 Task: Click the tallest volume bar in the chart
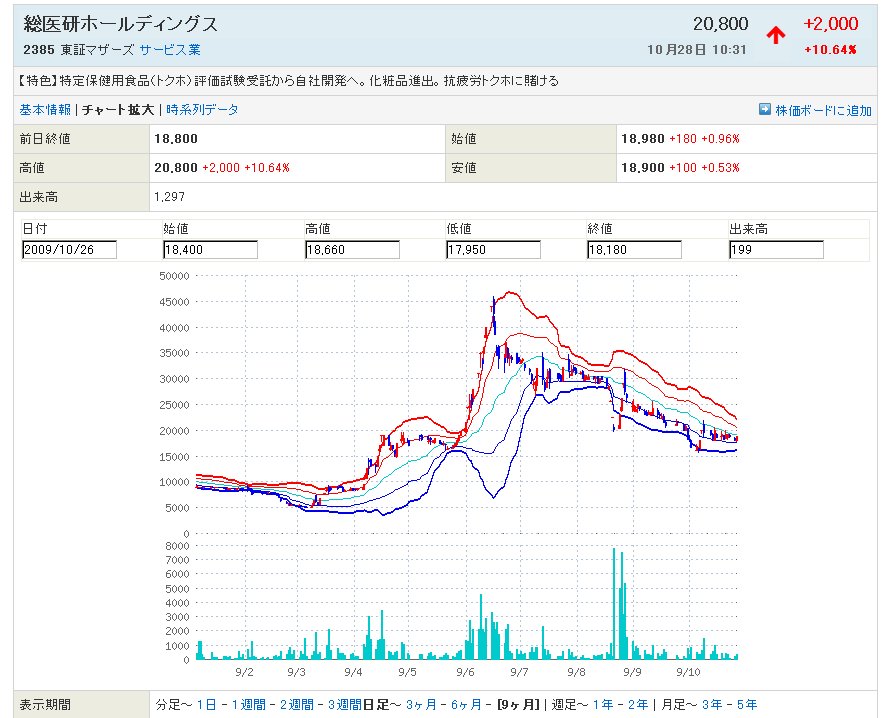point(614,604)
